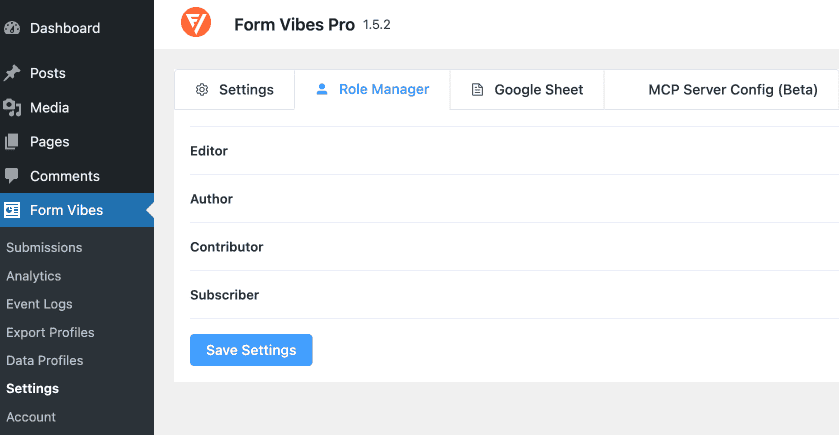Click the version number 1.5.2

[377, 25]
